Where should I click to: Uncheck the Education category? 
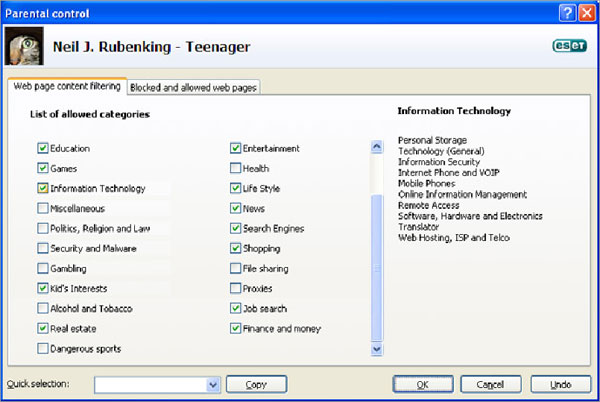(x=42, y=148)
